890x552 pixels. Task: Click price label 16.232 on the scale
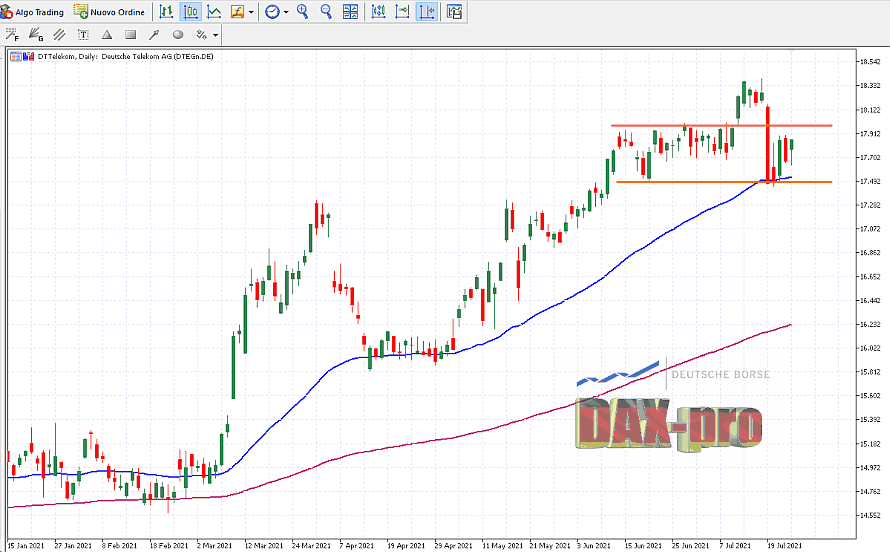[x=870, y=325]
